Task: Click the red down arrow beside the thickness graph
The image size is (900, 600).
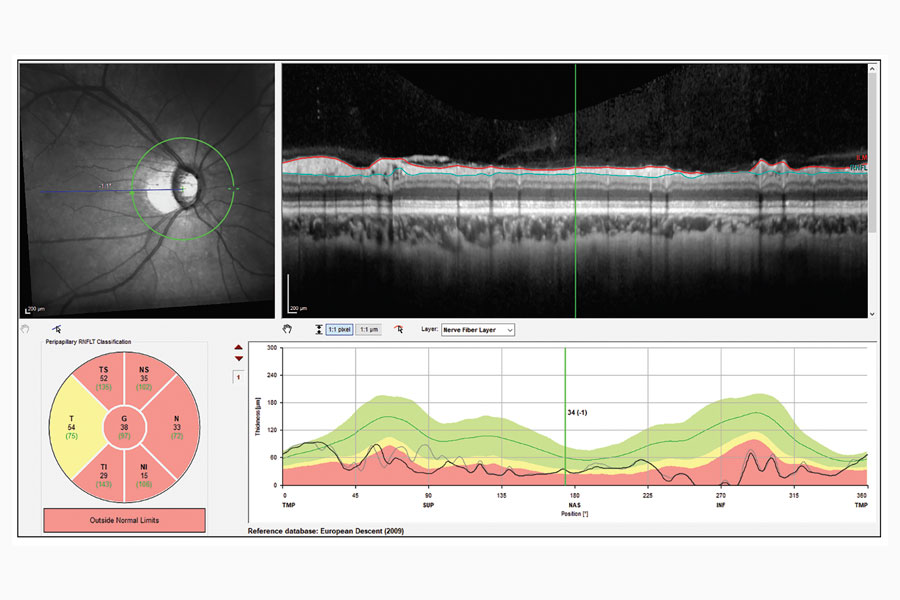Action: click(238, 359)
